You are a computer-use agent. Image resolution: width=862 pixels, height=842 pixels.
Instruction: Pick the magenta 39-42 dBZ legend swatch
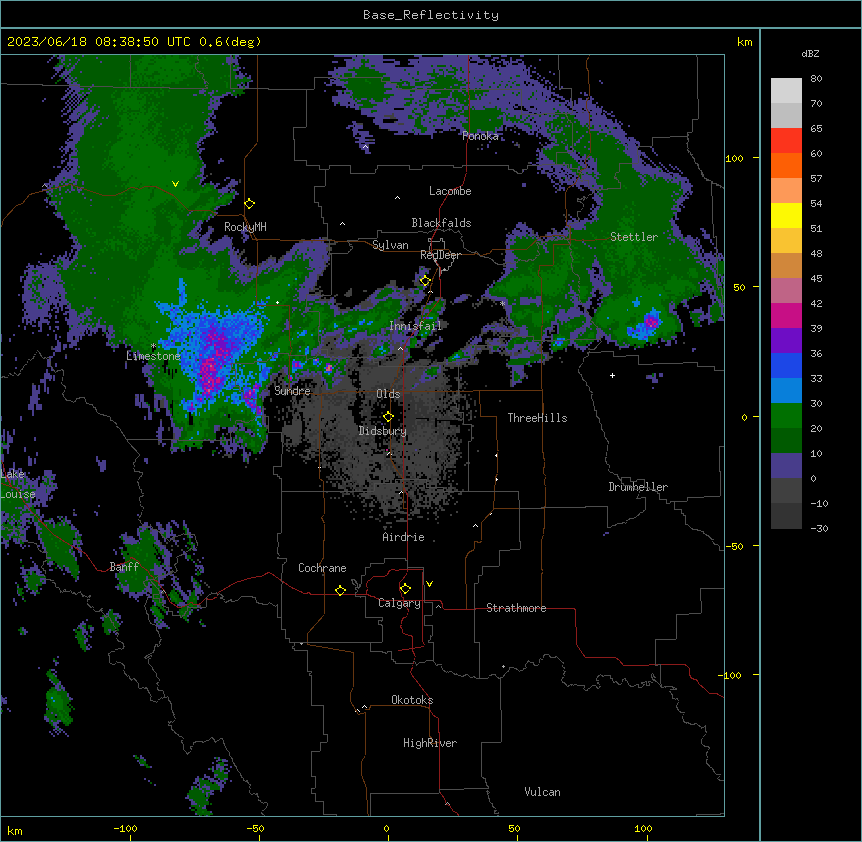pos(786,315)
